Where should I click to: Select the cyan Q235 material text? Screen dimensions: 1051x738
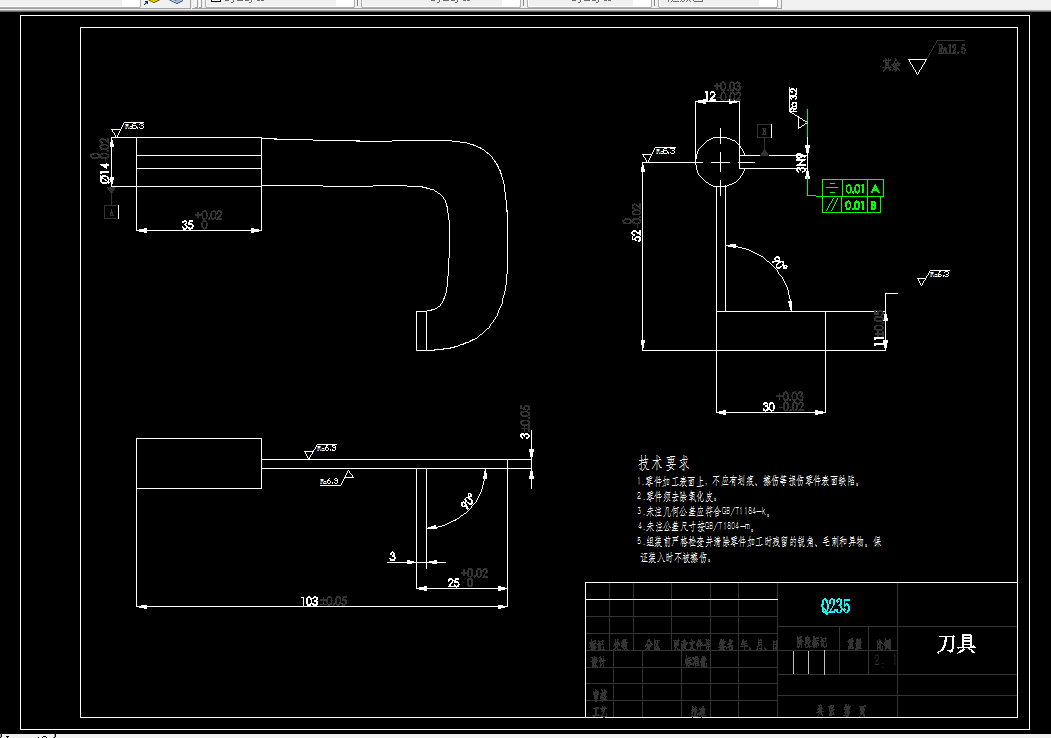pos(835,606)
